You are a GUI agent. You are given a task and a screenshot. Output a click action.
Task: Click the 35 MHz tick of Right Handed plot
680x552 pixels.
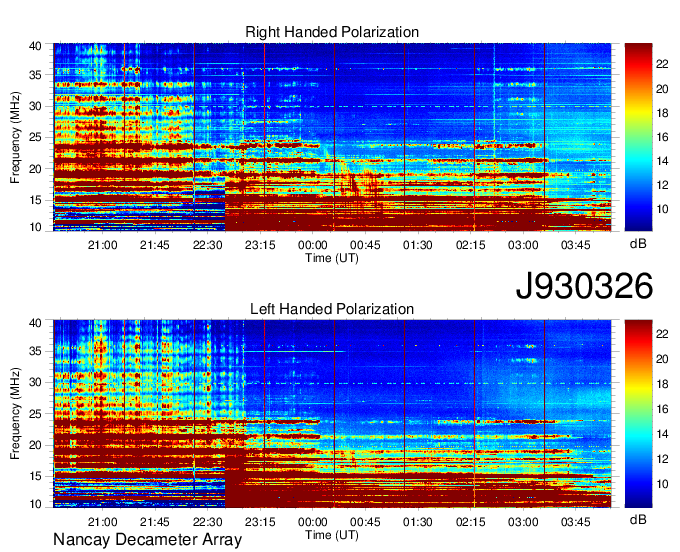tap(35, 75)
